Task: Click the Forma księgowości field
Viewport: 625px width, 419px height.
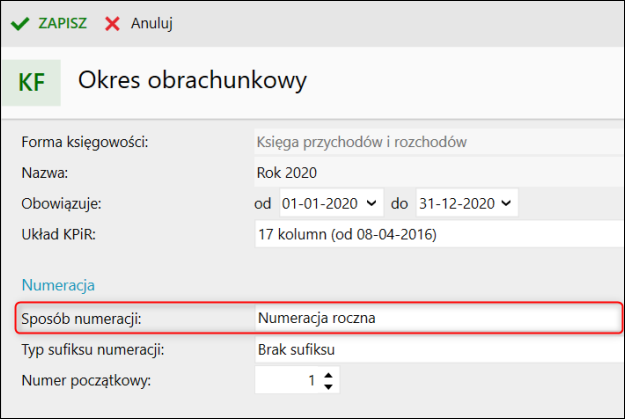Action: coord(439,142)
